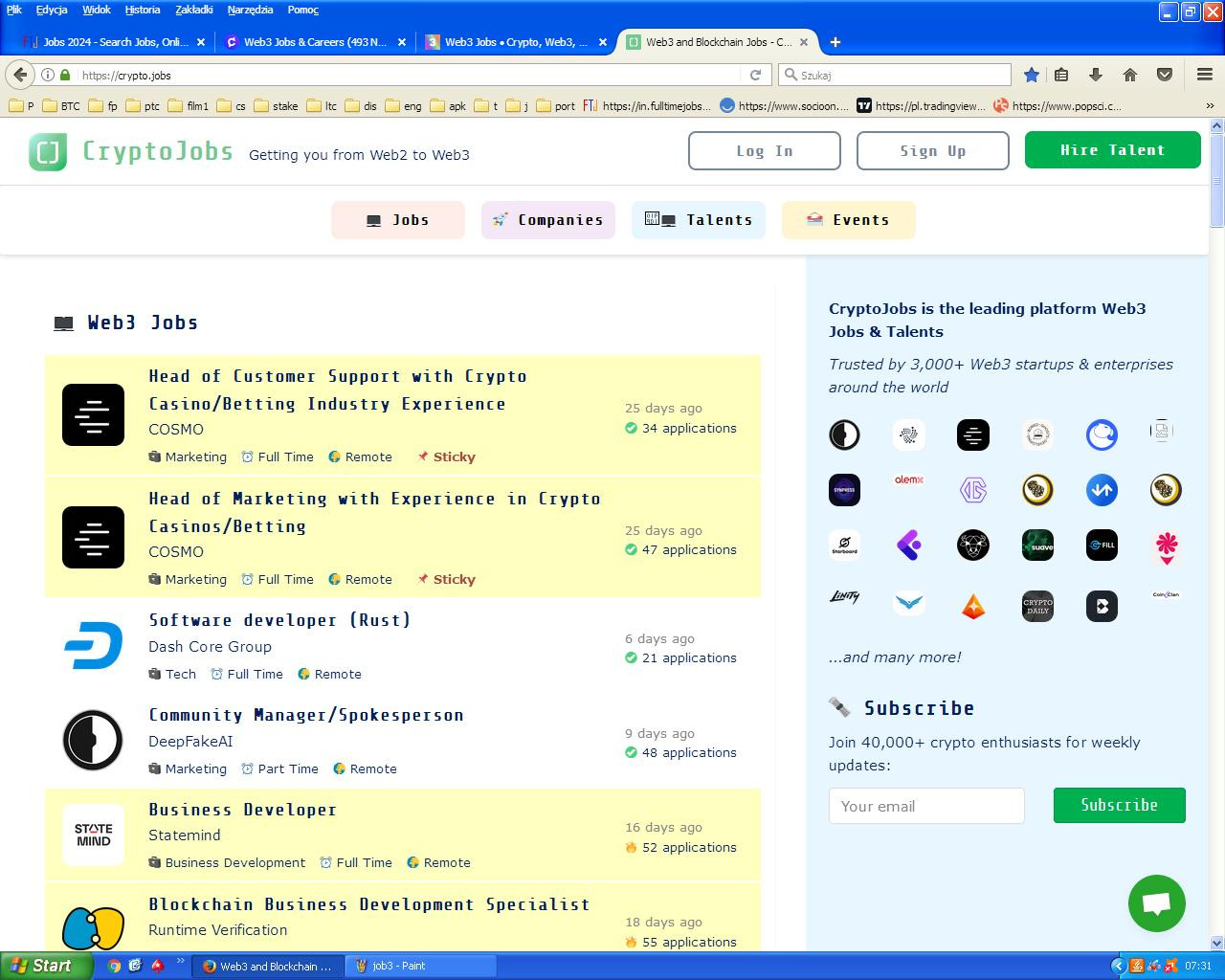1225x980 pixels.
Task: Click the page vertical scrollbar thumb
Action: pos(1217,181)
